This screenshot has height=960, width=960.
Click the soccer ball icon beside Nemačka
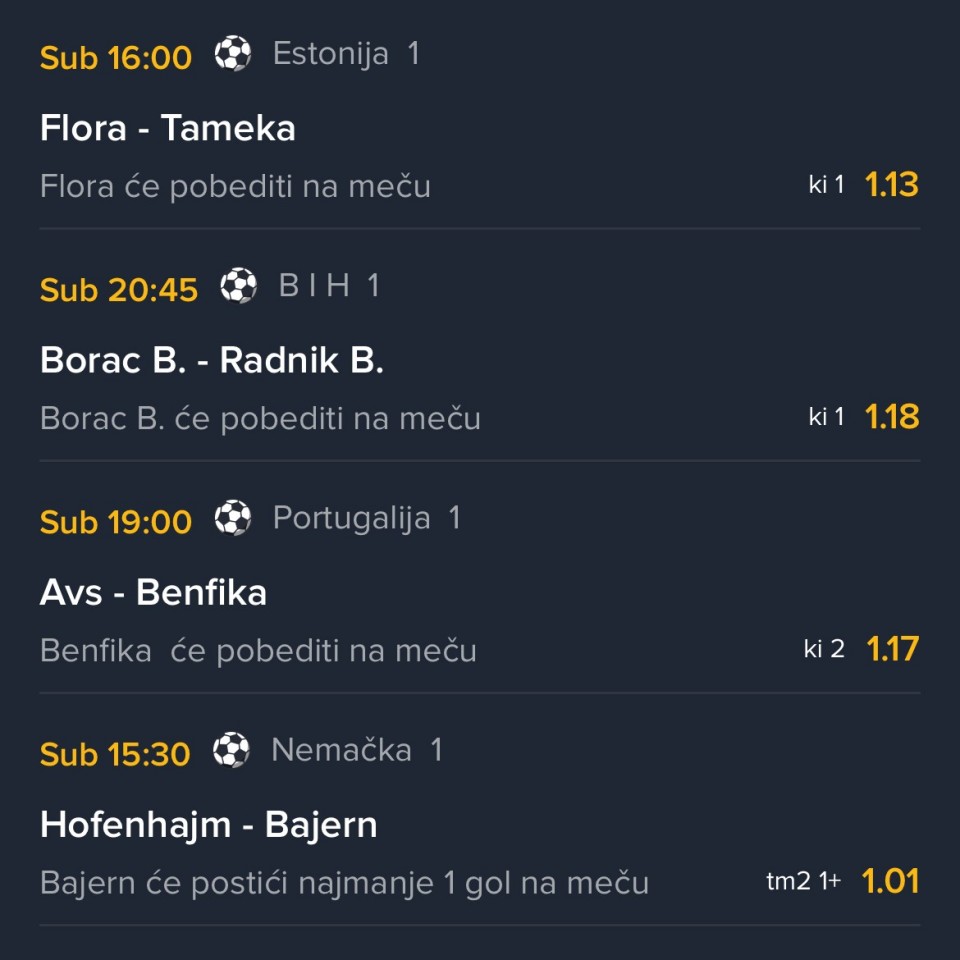point(232,750)
